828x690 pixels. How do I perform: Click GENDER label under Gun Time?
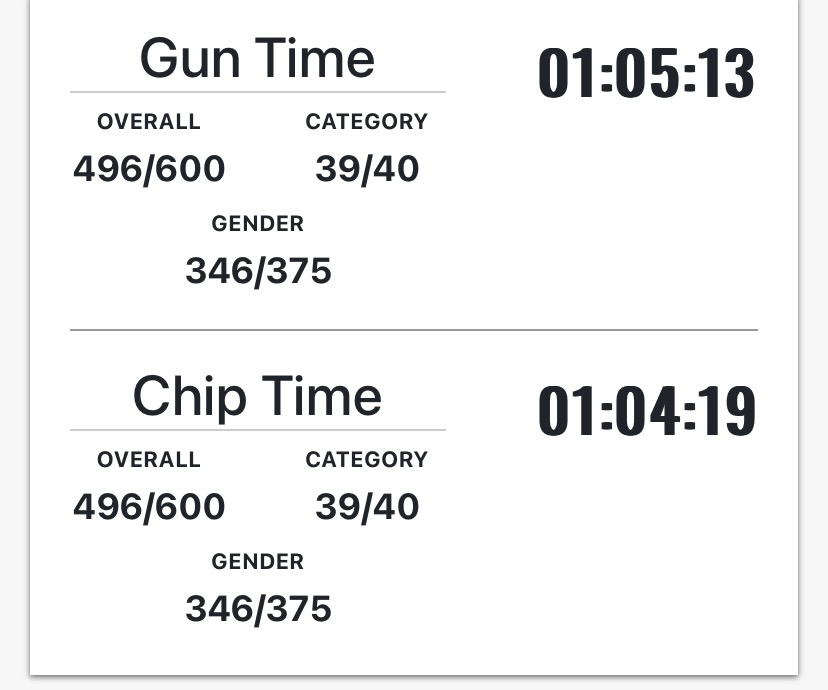click(x=258, y=223)
